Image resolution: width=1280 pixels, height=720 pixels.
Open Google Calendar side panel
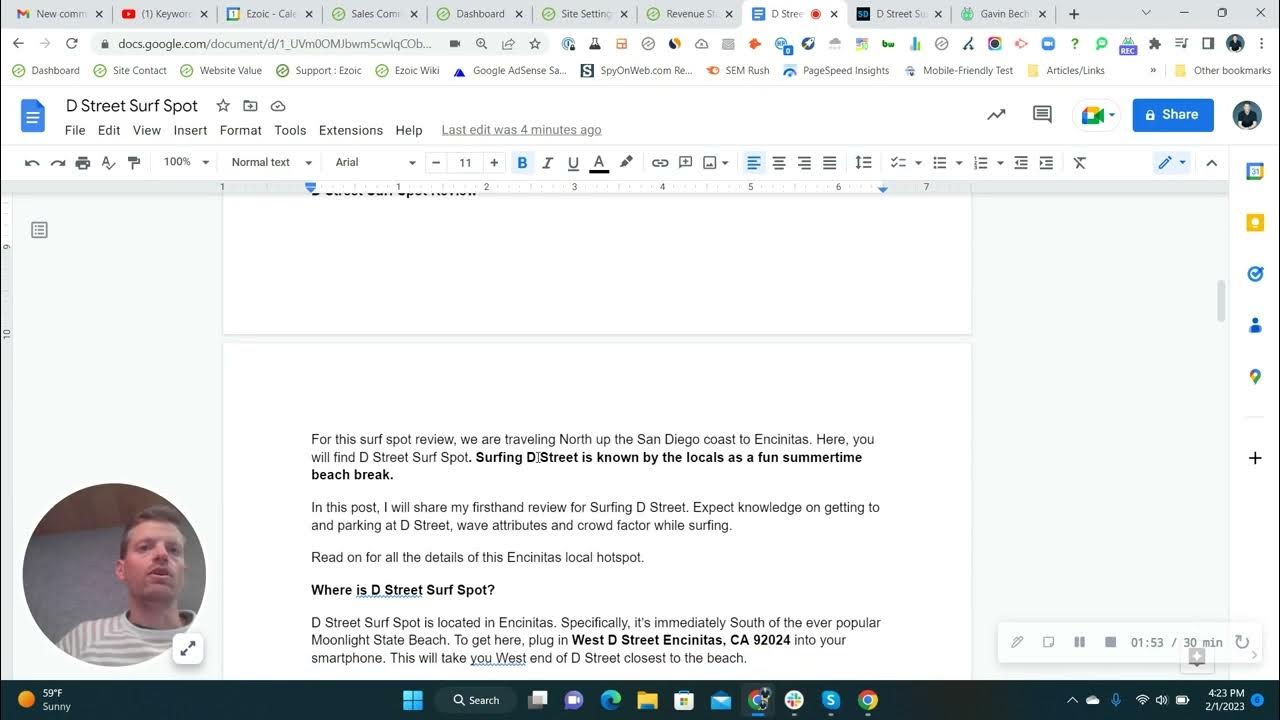coord(1255,171)
